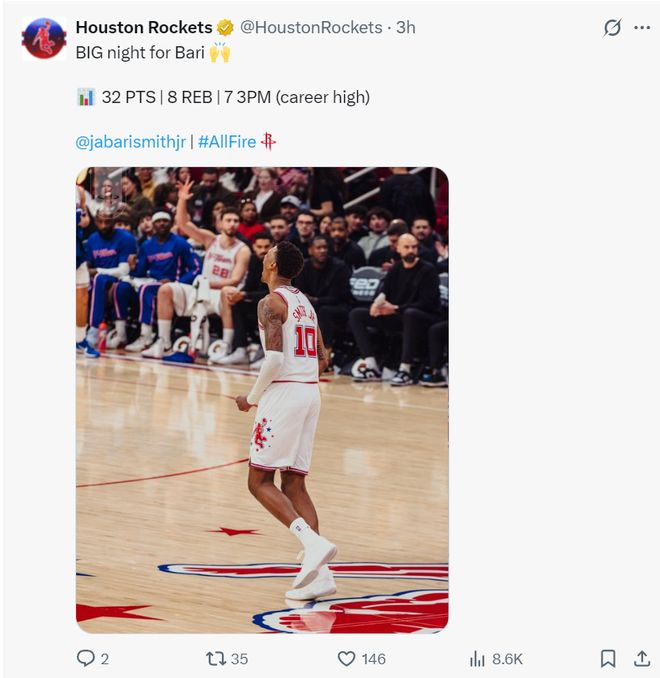The height and width of the screenshot is (678, 660).
Task: Open the view analytics bar chart icon
Action: (477, 658)
